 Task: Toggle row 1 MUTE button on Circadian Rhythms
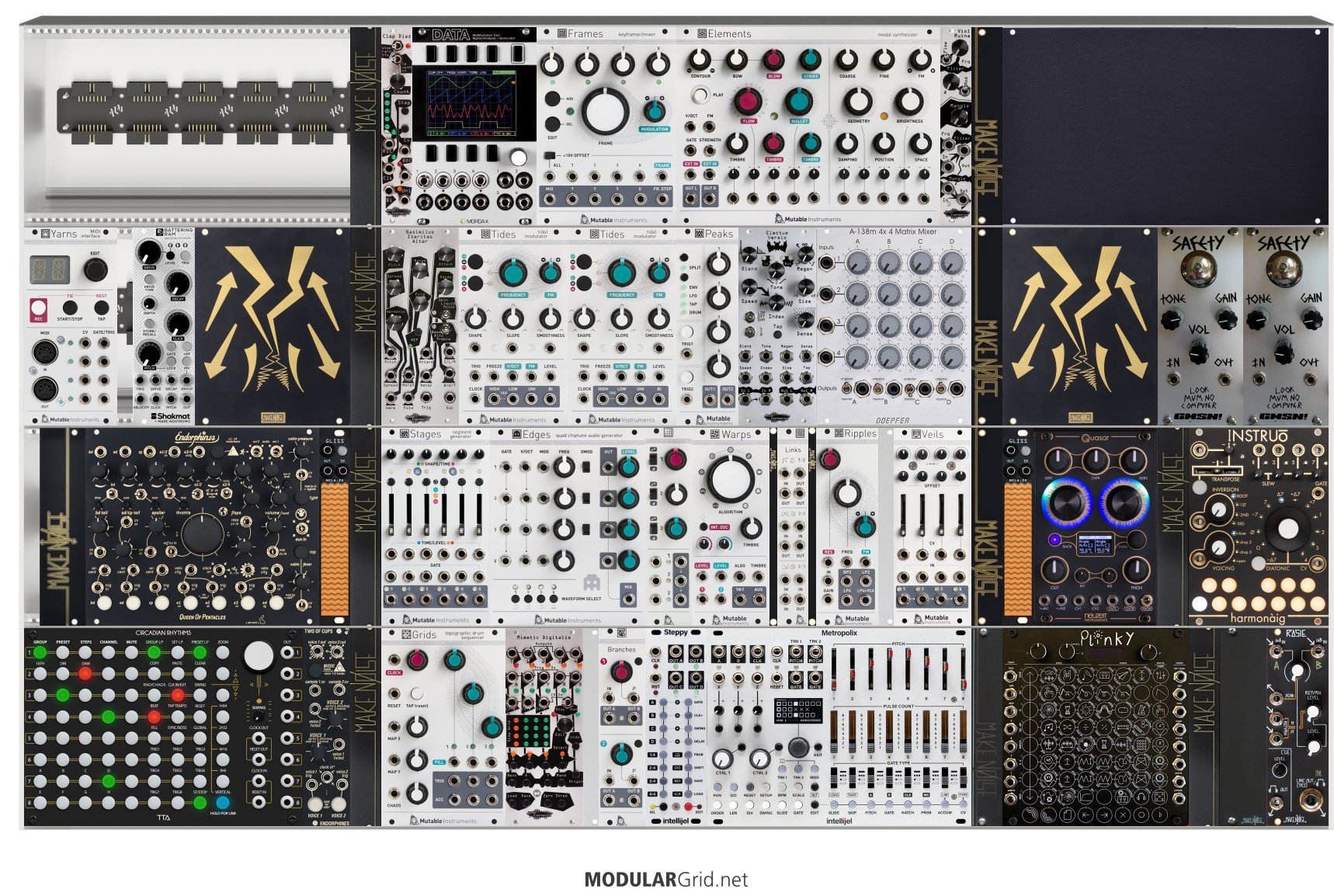[131, 652]
